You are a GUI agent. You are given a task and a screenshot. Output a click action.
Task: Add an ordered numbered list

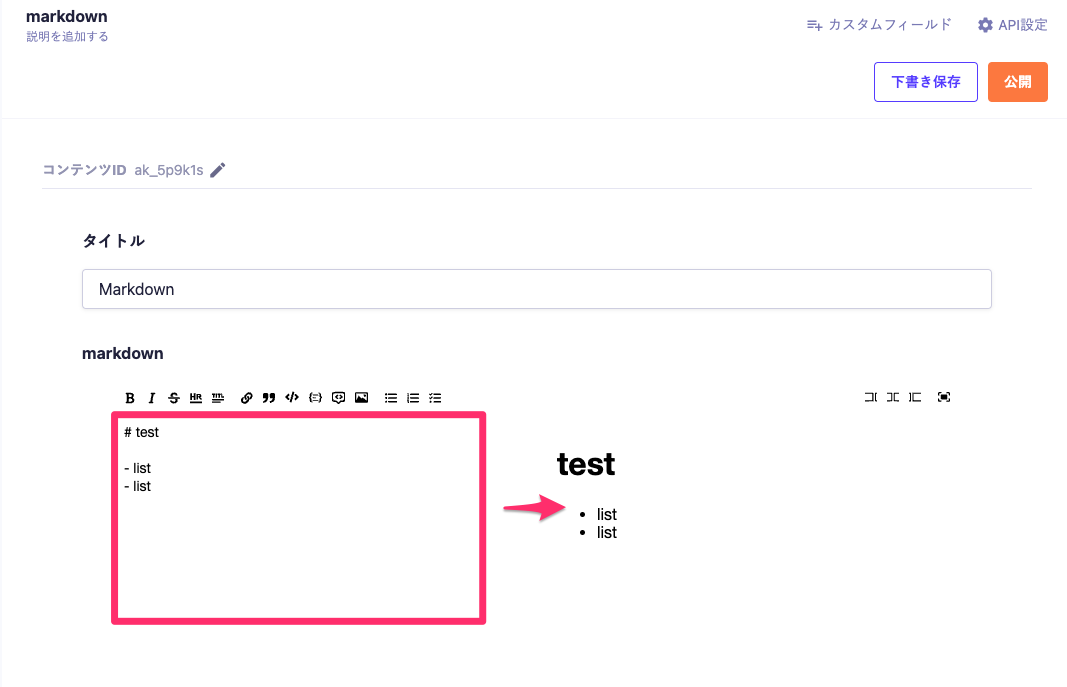[x=413, y=397]
